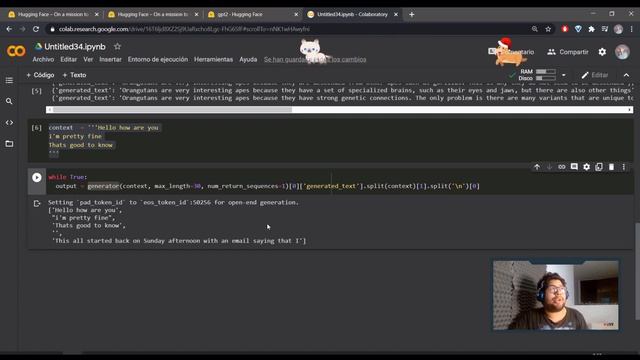Clear the cell output icon
The height and width of the screenshot is (360, 640).
click(37, 203)
